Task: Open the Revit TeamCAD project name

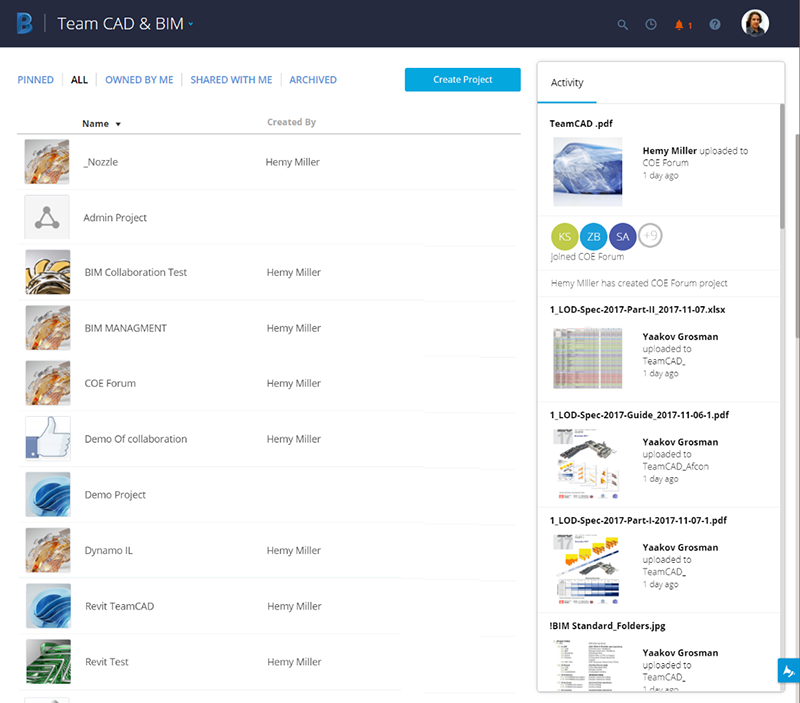Action: coord(119,606)
